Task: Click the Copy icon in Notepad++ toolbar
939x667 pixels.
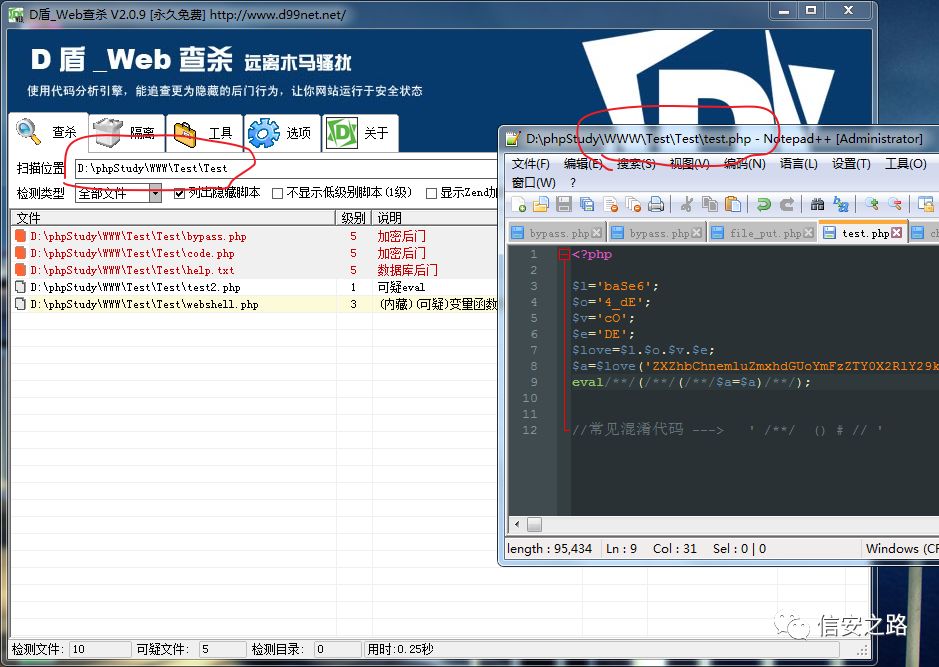Action: pos(710,205)
